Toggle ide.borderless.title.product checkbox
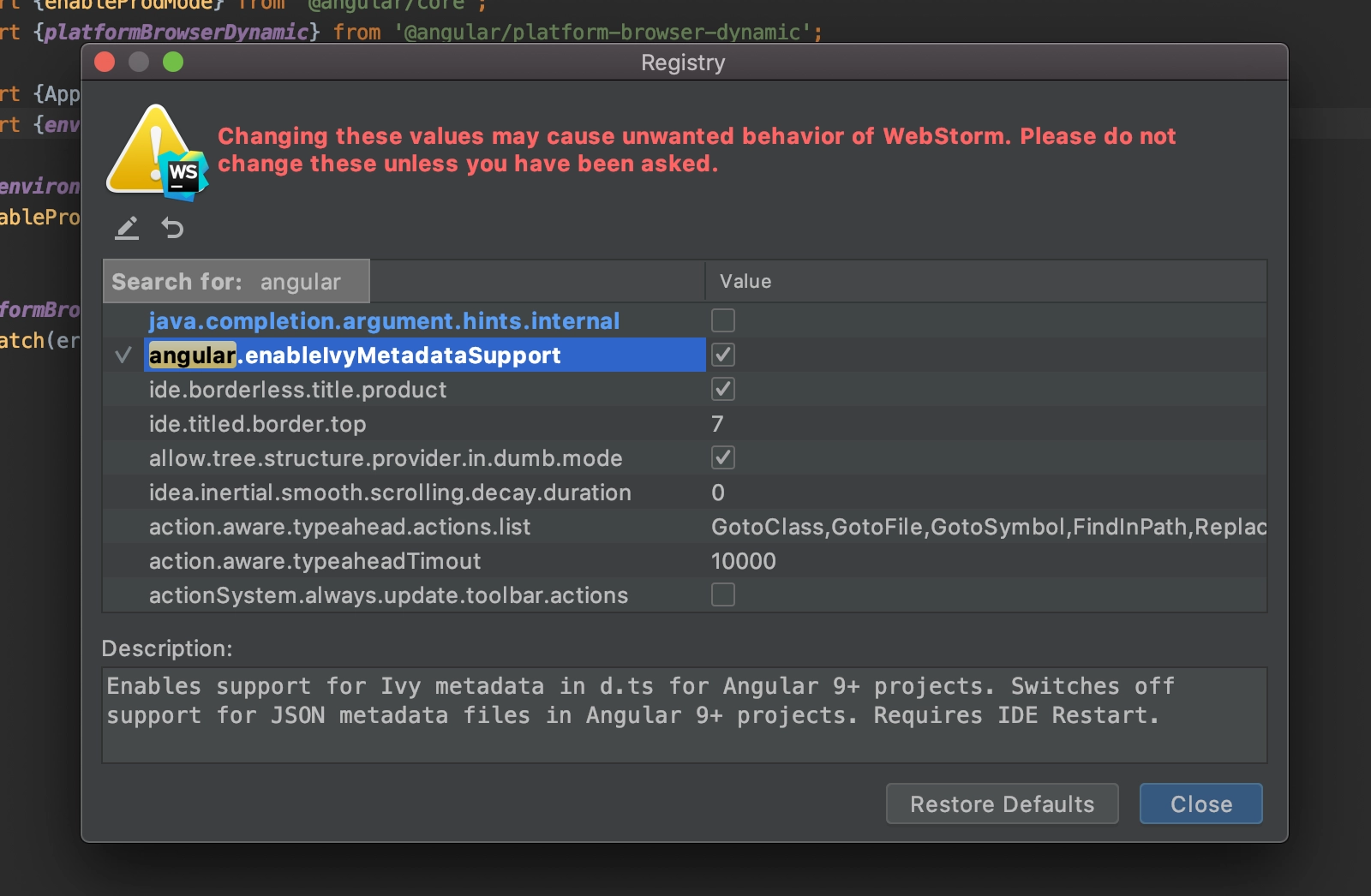This screenshot has width=1371, height=896. point(723,389)
